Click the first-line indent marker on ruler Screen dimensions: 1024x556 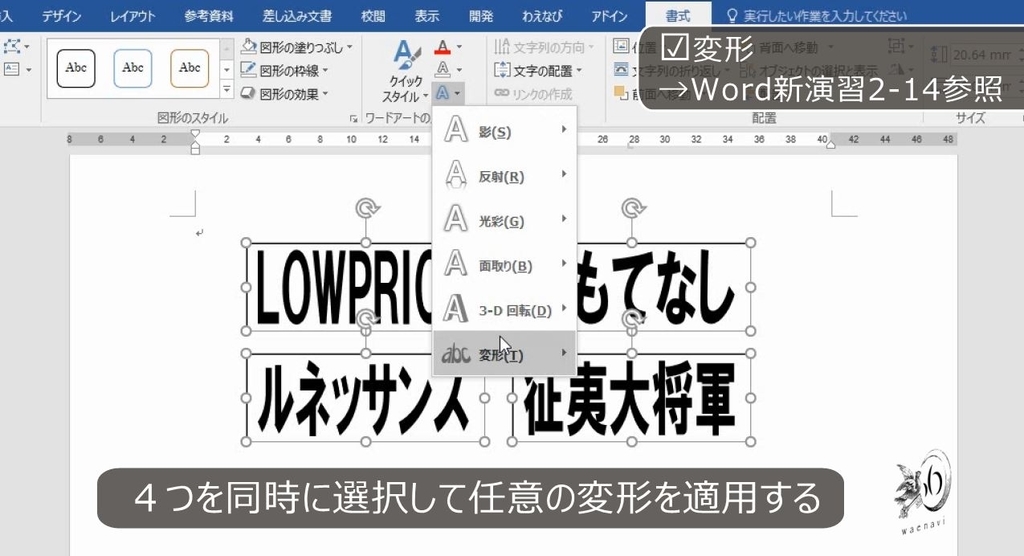click(x=195, y=135)
